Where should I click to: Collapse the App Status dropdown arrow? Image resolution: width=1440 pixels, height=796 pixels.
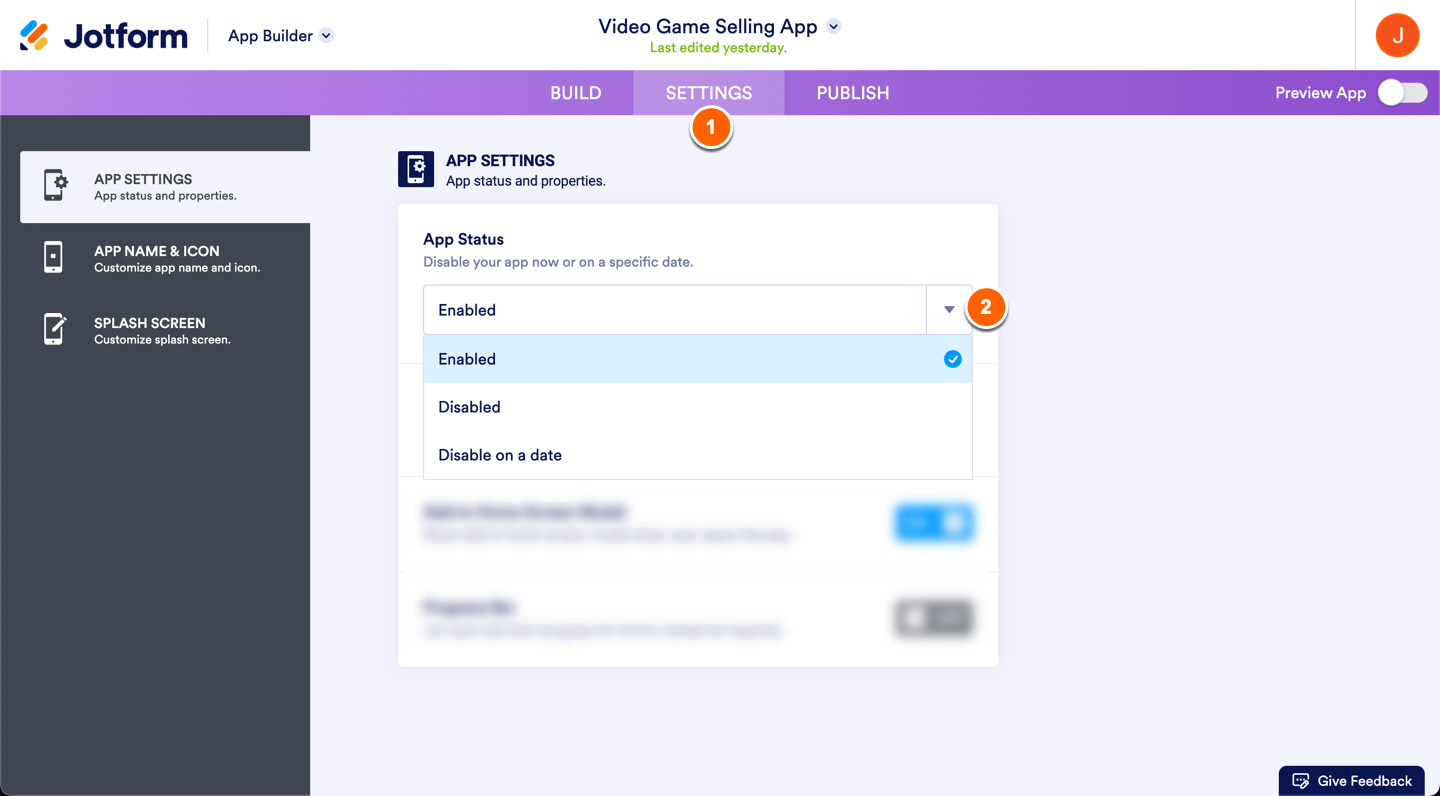click(949, 310)
